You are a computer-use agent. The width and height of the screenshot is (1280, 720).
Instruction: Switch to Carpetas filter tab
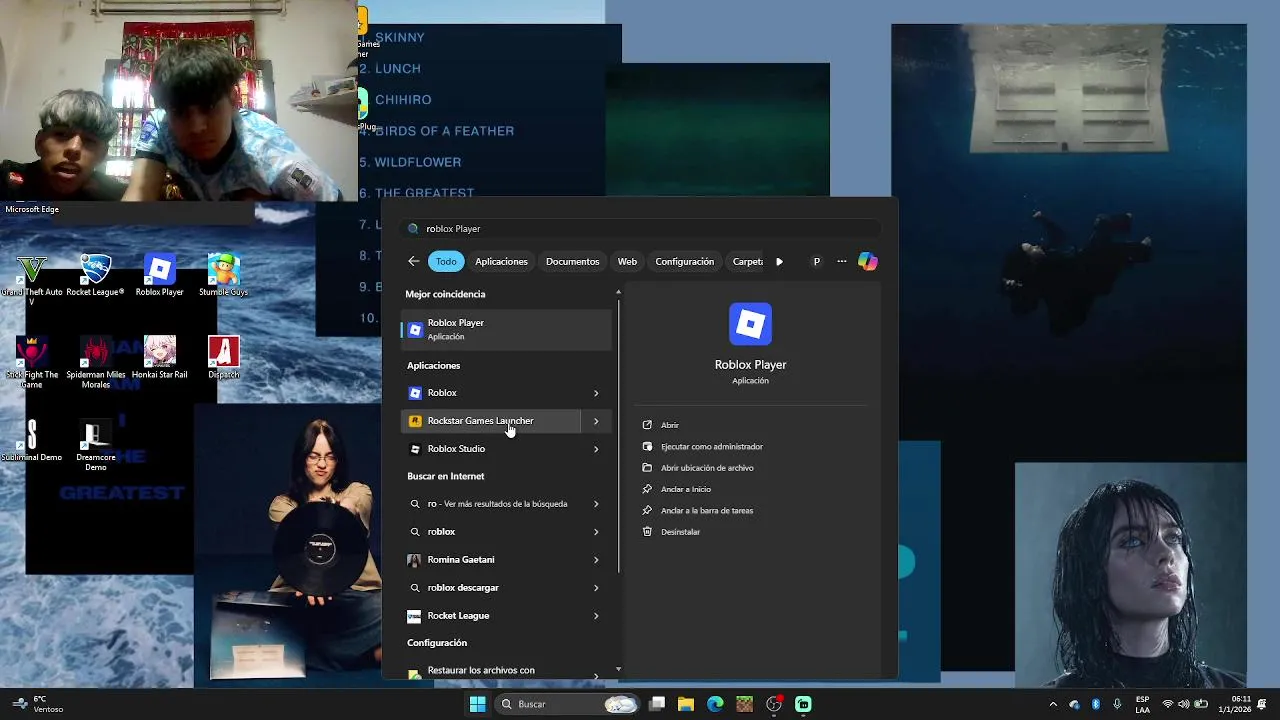747,261
